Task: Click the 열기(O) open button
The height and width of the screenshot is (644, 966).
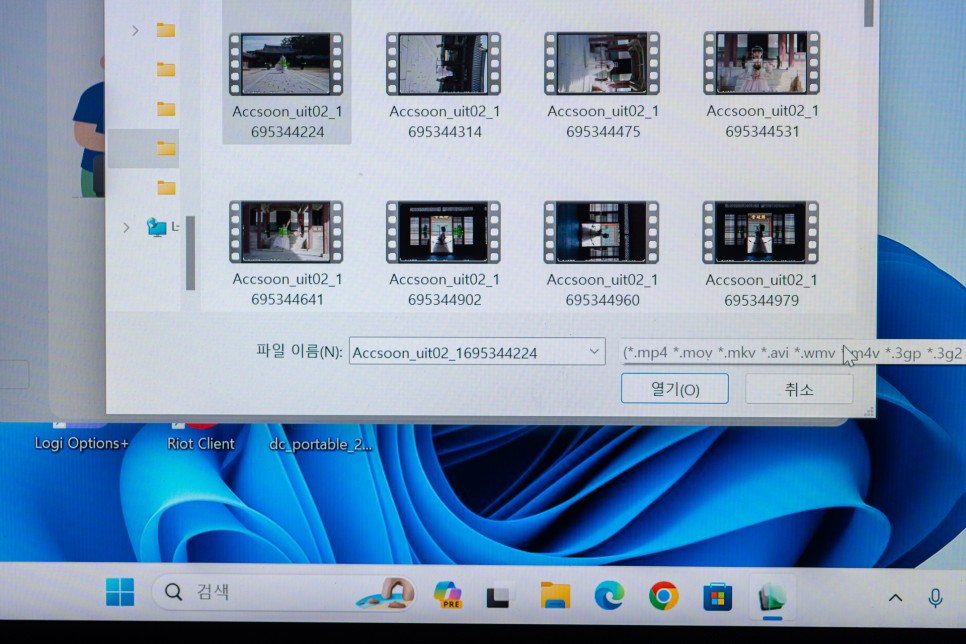Action: point(675,389)
